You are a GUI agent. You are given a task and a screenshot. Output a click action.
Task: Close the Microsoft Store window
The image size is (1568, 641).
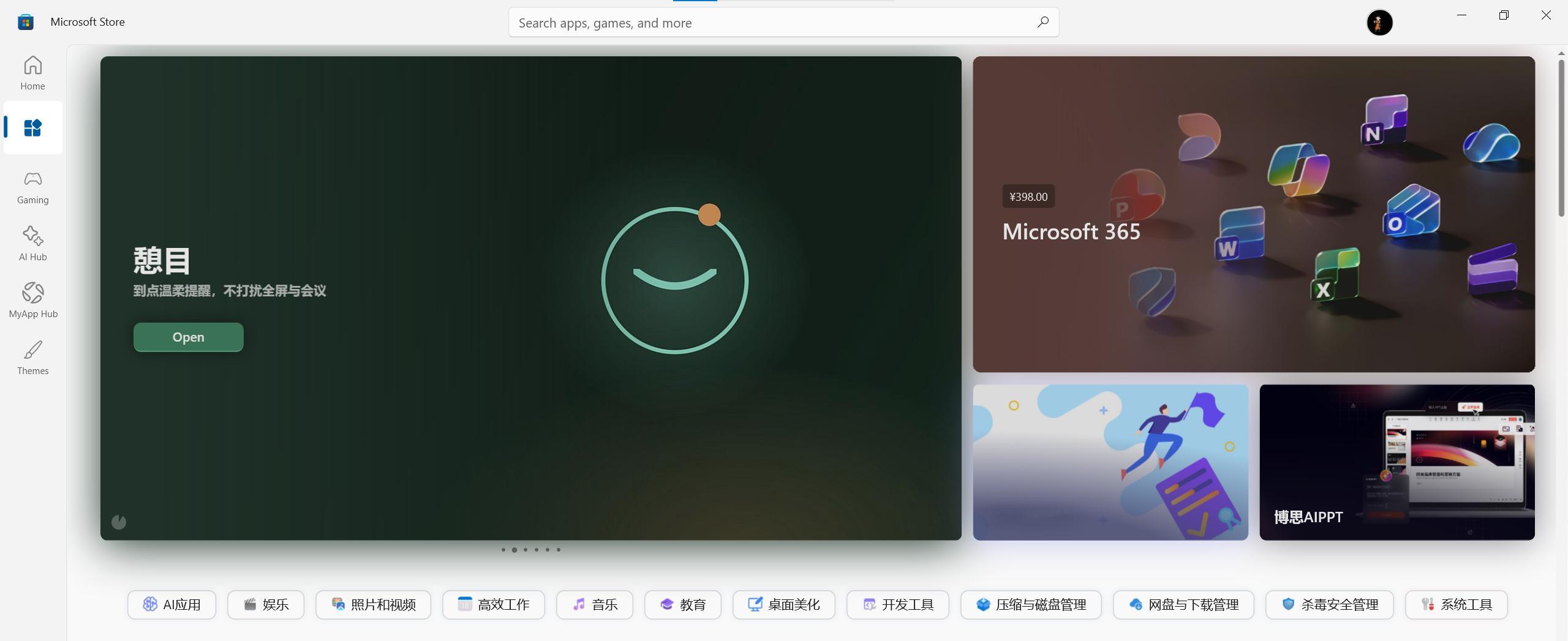click(x=1546, y=15)
